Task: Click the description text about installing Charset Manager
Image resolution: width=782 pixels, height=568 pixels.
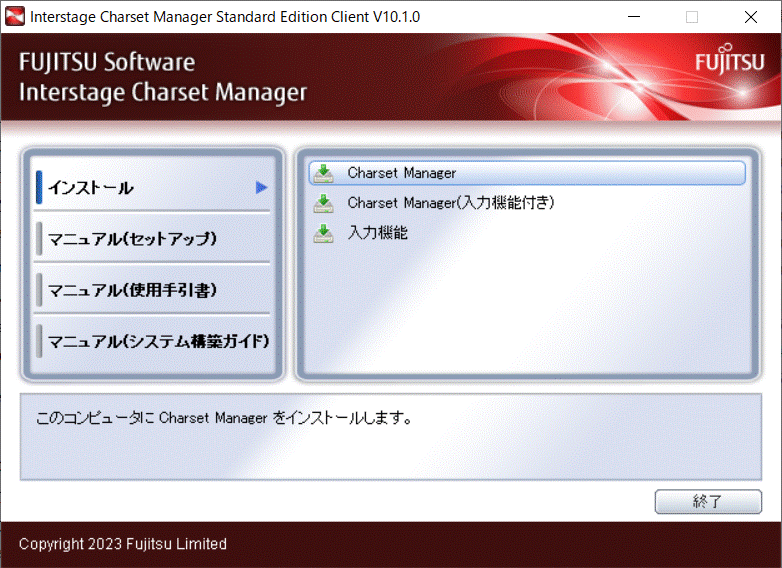Action: click(x=224, y=417)
